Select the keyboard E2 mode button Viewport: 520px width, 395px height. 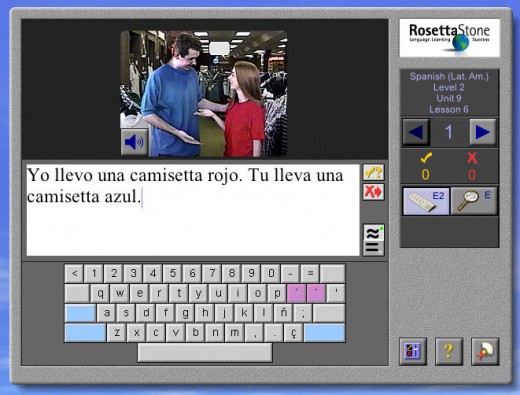click(426, 201)
